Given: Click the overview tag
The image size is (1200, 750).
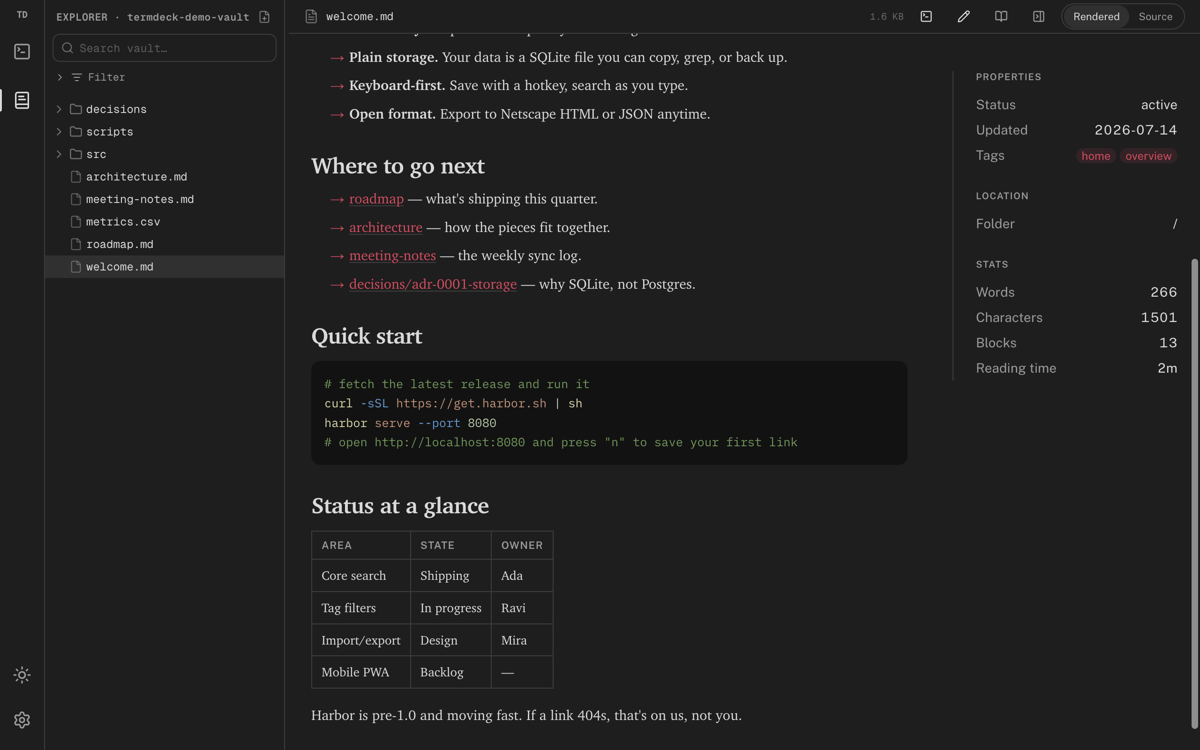Looking at the screenshot, I should (x=1148, y=156).
